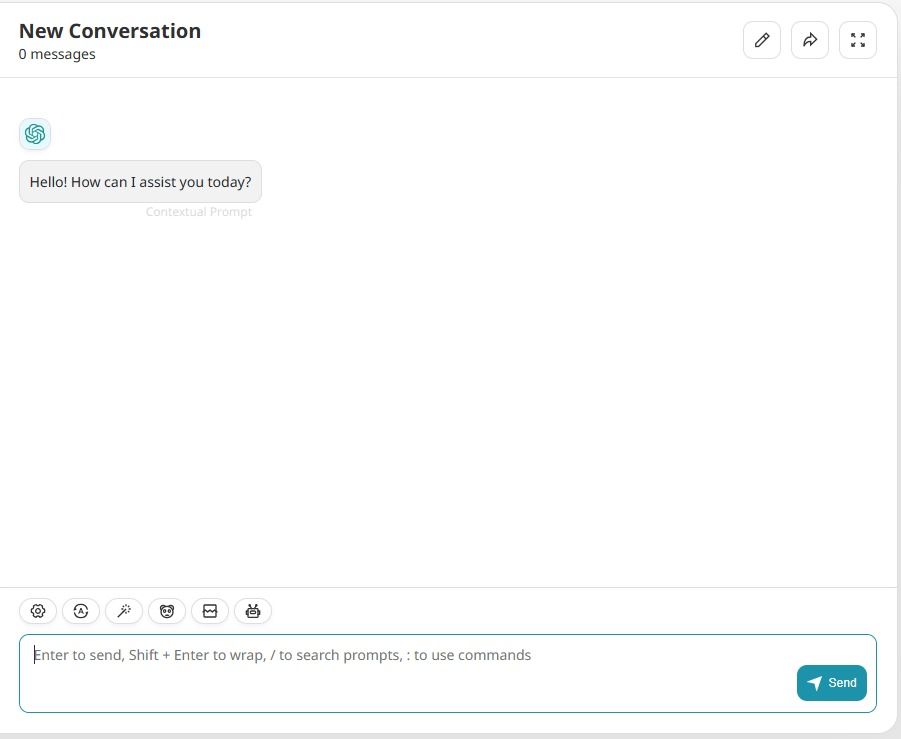Click the 'Contextual Prompt' label
Image resolution: width=901 pixels, height=739 pixels.
198,212
